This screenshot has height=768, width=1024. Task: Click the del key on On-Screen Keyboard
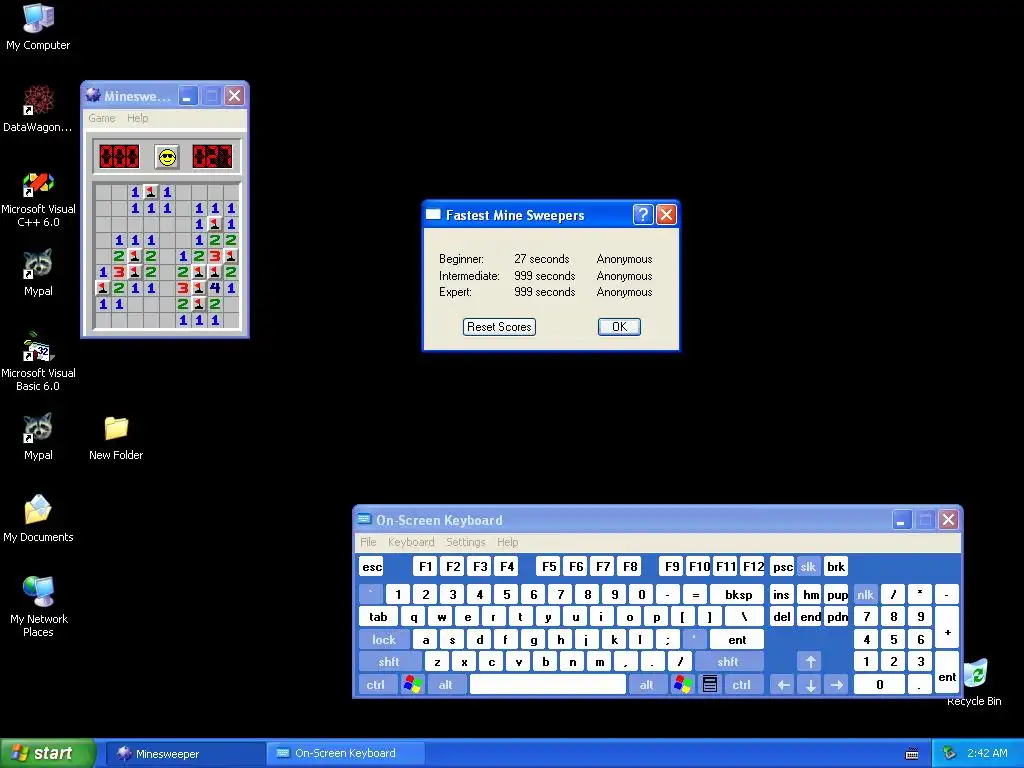782,616
